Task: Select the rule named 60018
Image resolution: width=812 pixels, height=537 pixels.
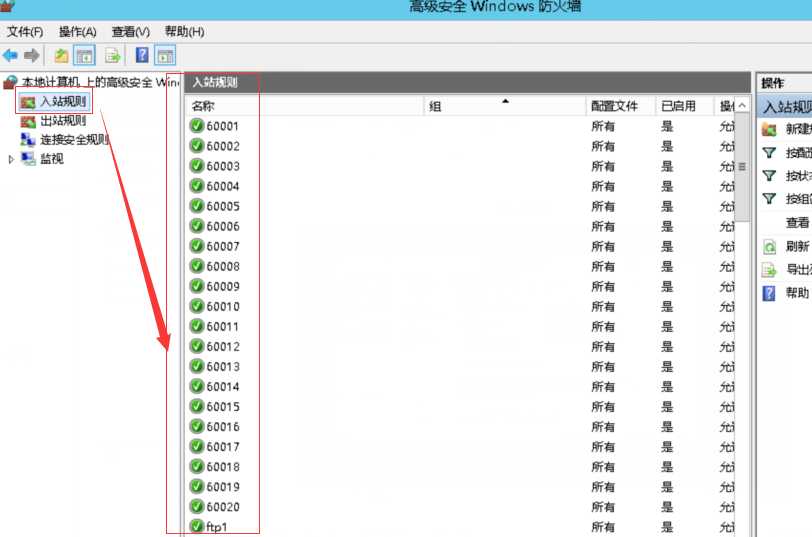Action: (x=223, y=467)
